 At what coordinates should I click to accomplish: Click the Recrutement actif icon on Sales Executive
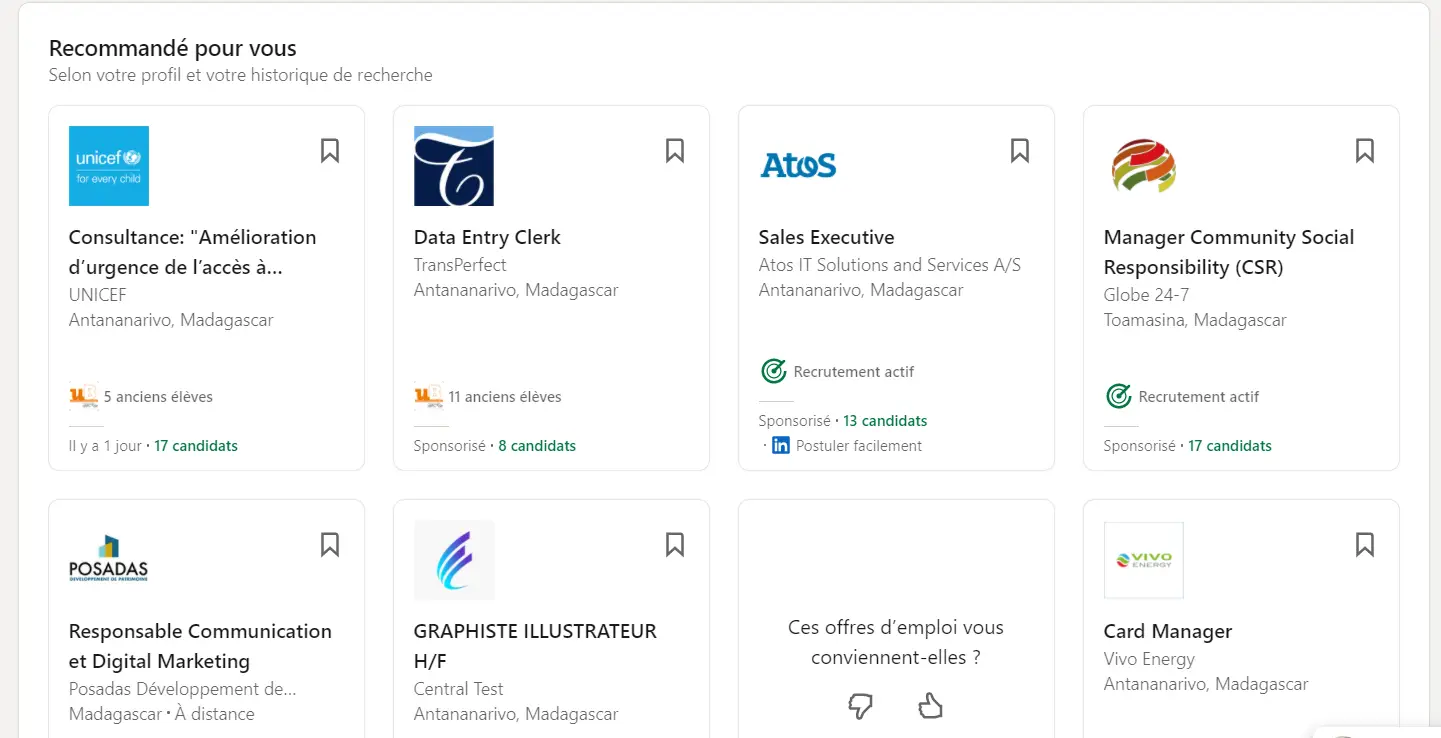pyautogui.click(x=773, y=372)
